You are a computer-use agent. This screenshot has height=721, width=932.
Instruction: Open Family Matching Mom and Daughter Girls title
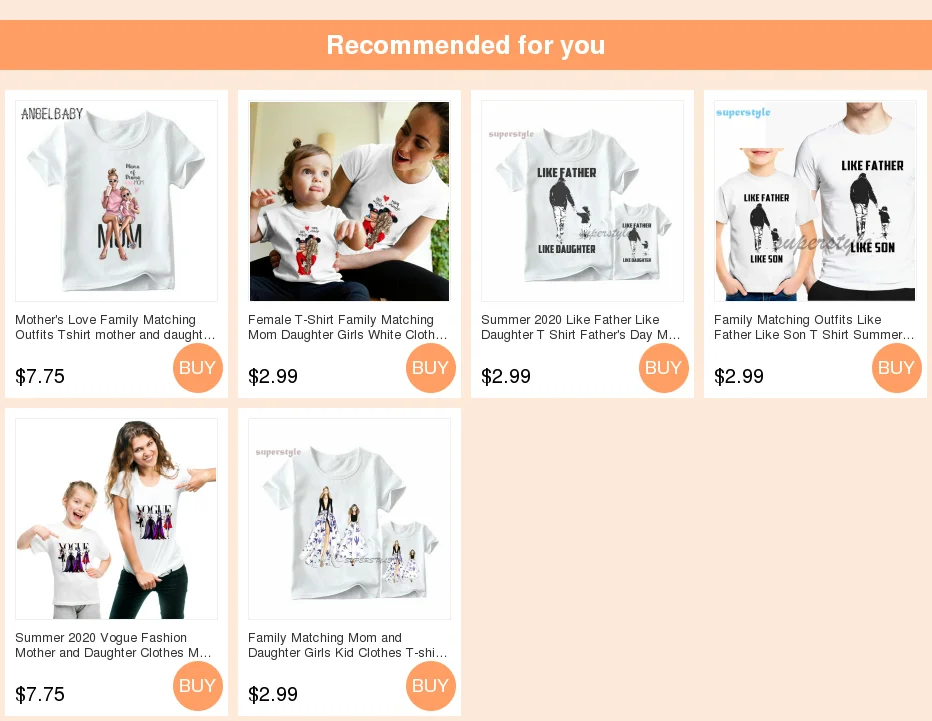[348, 646]
